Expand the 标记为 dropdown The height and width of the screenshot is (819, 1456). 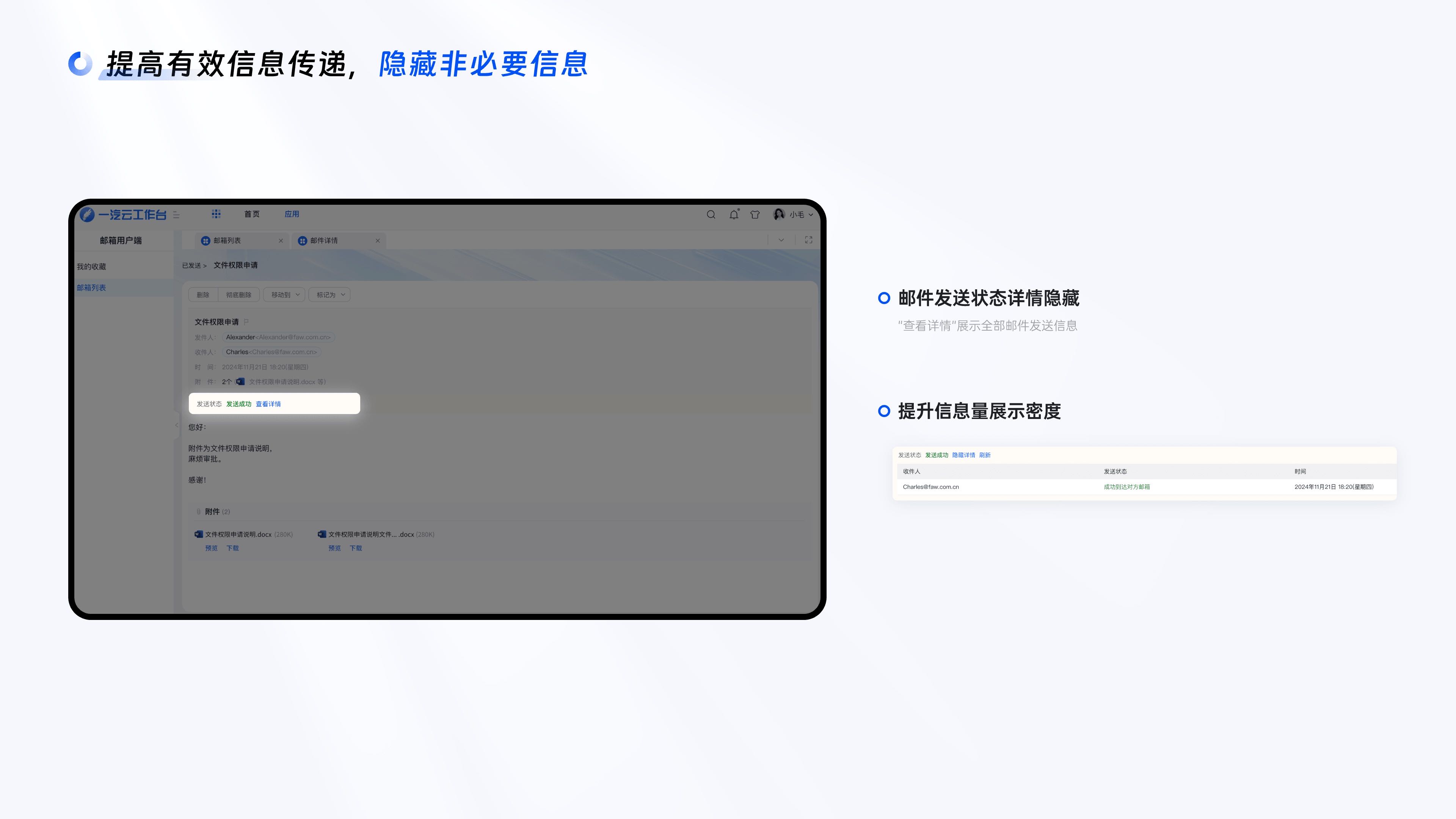(x=329, y=295)
